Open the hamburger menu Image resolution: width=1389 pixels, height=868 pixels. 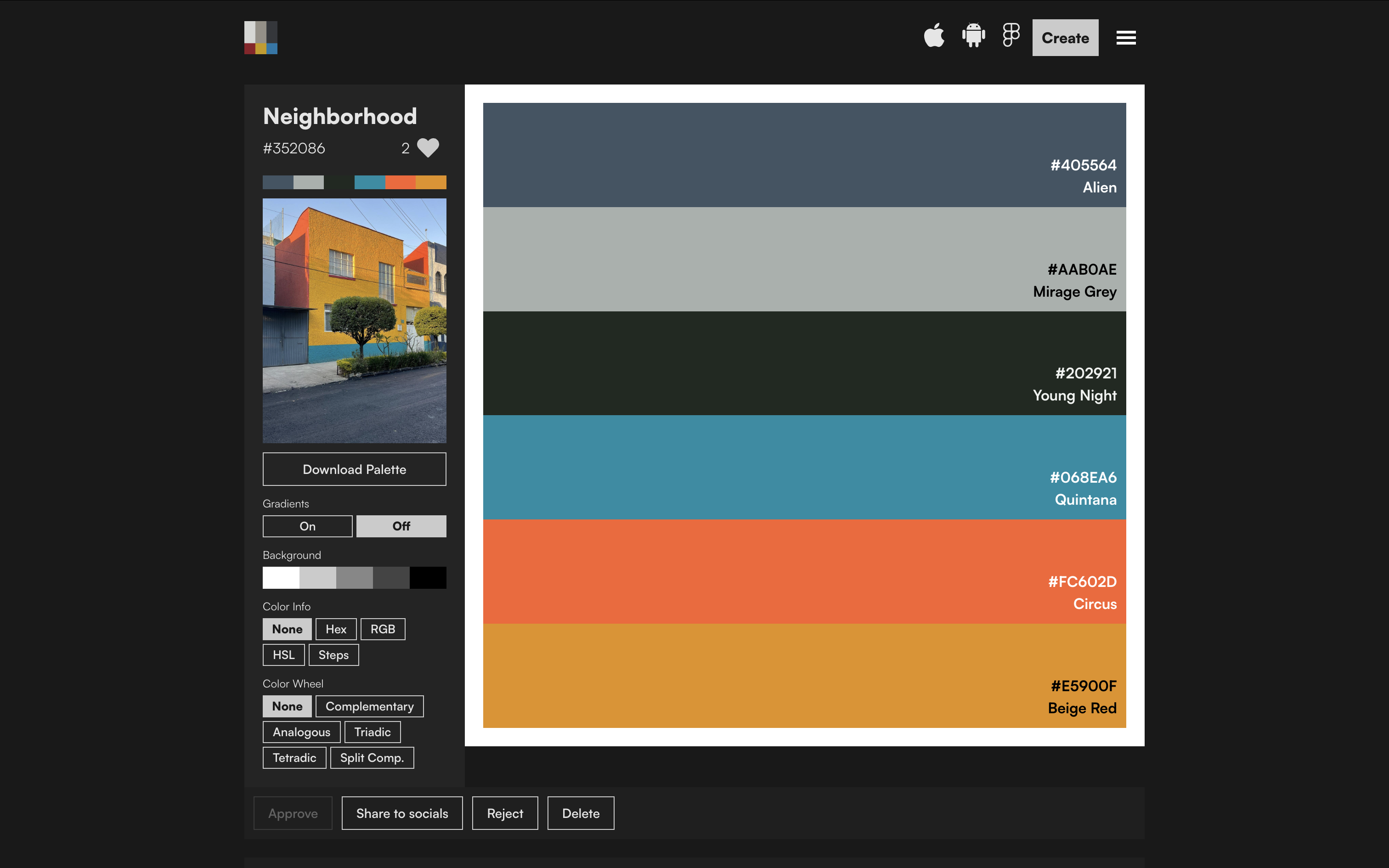click(1125, 38)
